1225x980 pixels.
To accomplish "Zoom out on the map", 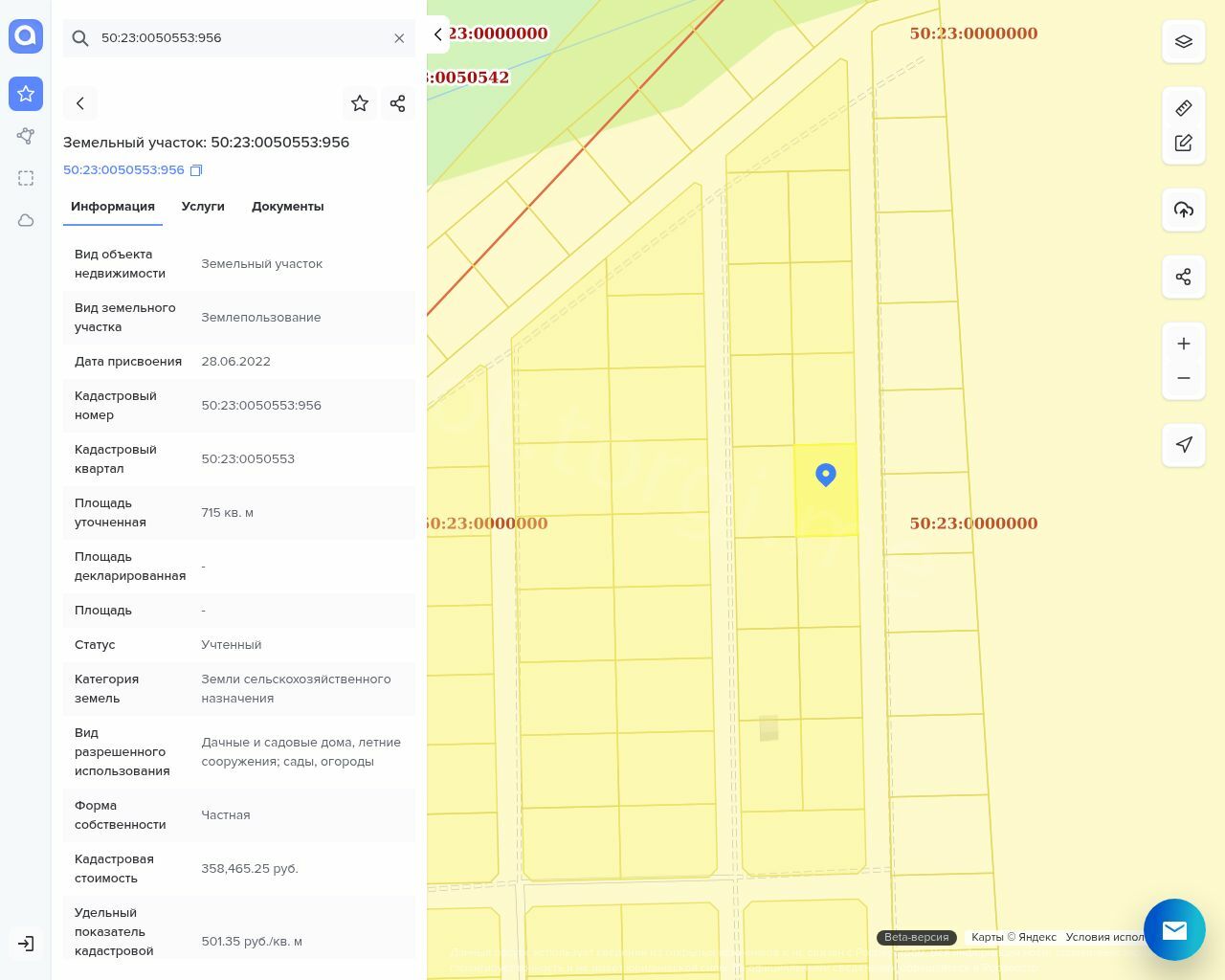I will 1183,378.
